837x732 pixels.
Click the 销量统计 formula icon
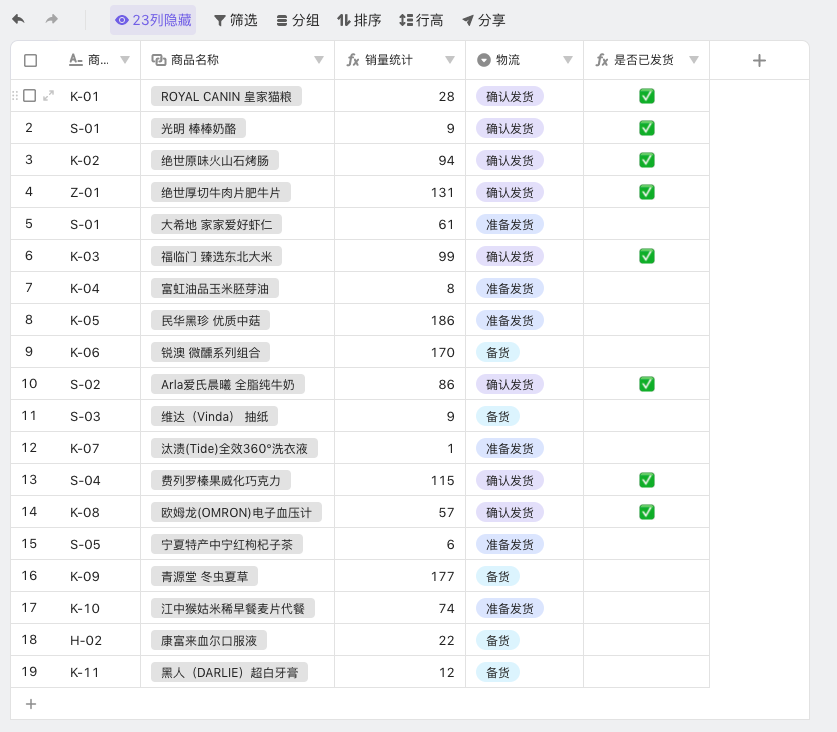(x=353, y=61)
